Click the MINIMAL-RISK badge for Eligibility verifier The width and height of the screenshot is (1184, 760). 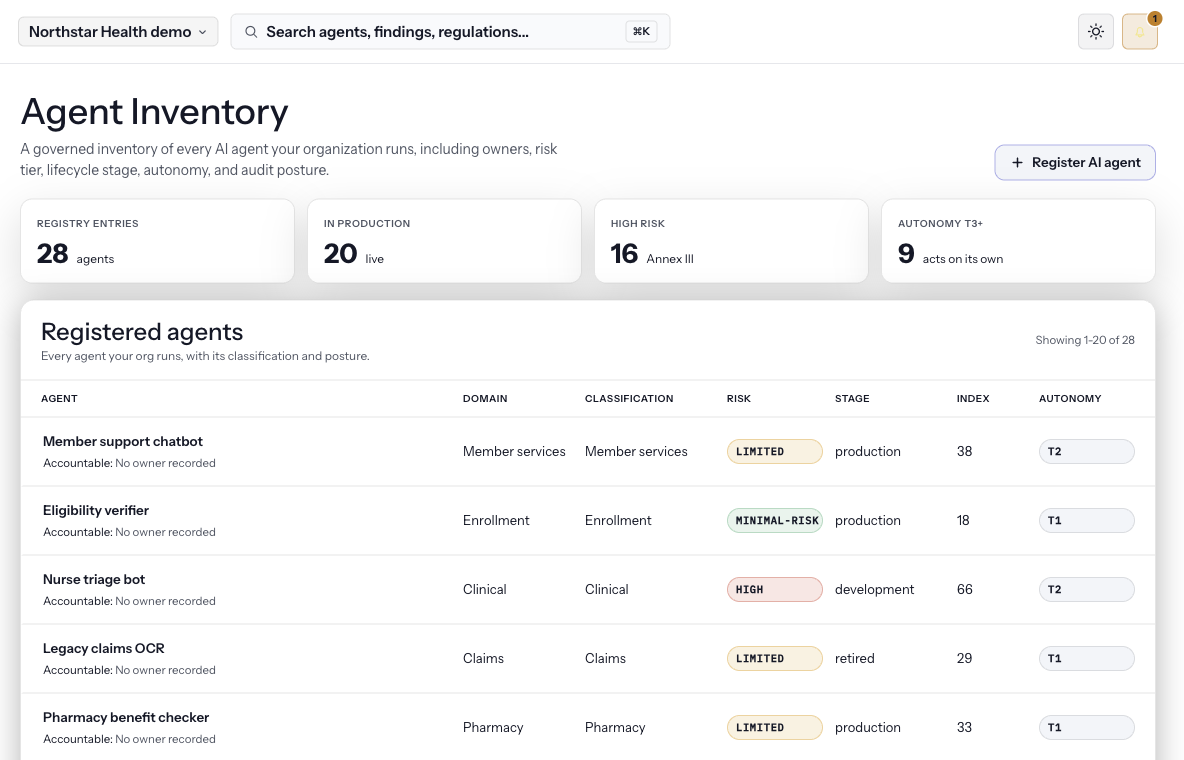tap(774, 521)
